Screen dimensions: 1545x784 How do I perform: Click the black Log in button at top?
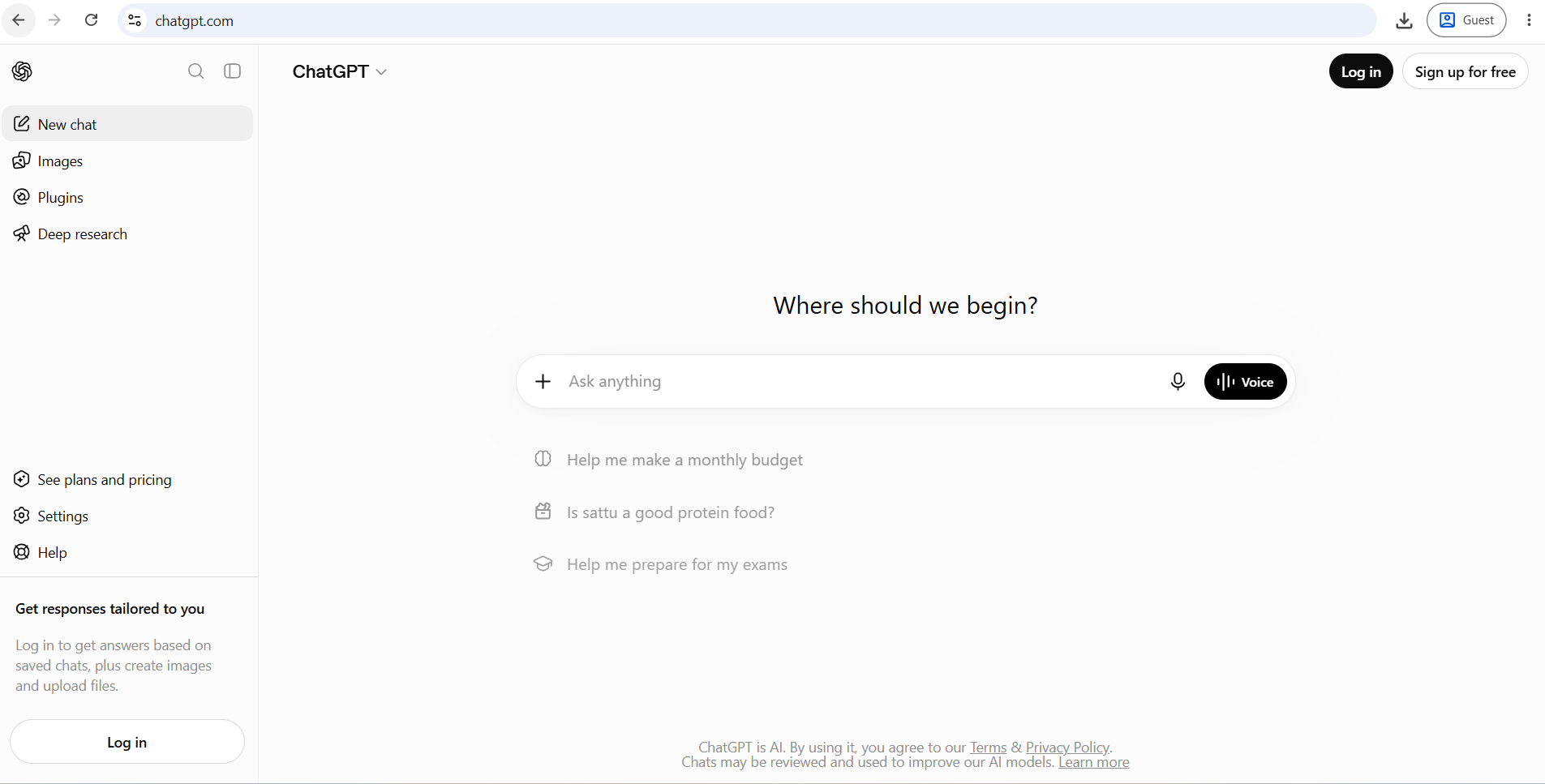click(x=1361, y=71)
